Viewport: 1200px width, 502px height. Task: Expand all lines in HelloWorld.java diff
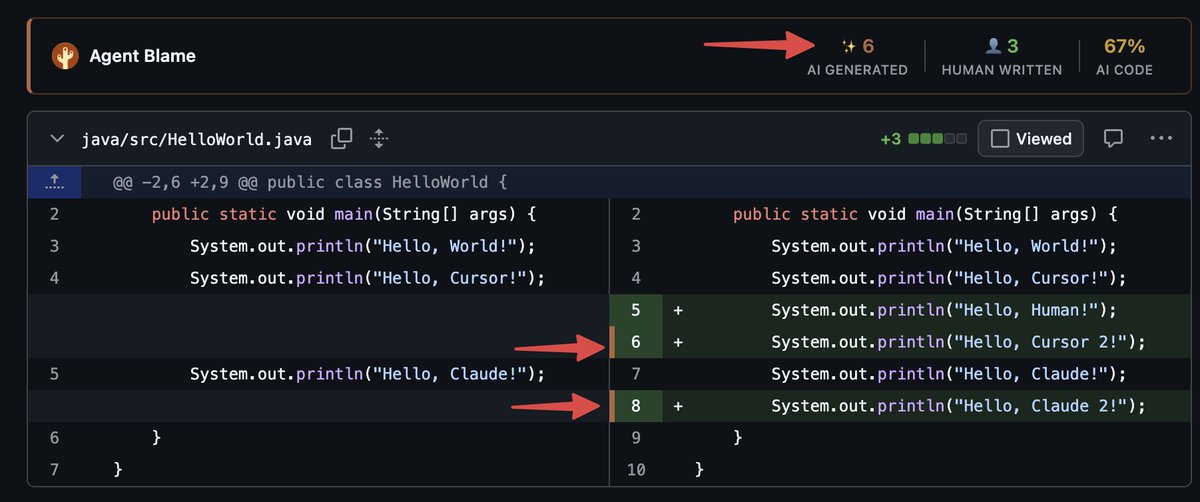tap(379, 139)
